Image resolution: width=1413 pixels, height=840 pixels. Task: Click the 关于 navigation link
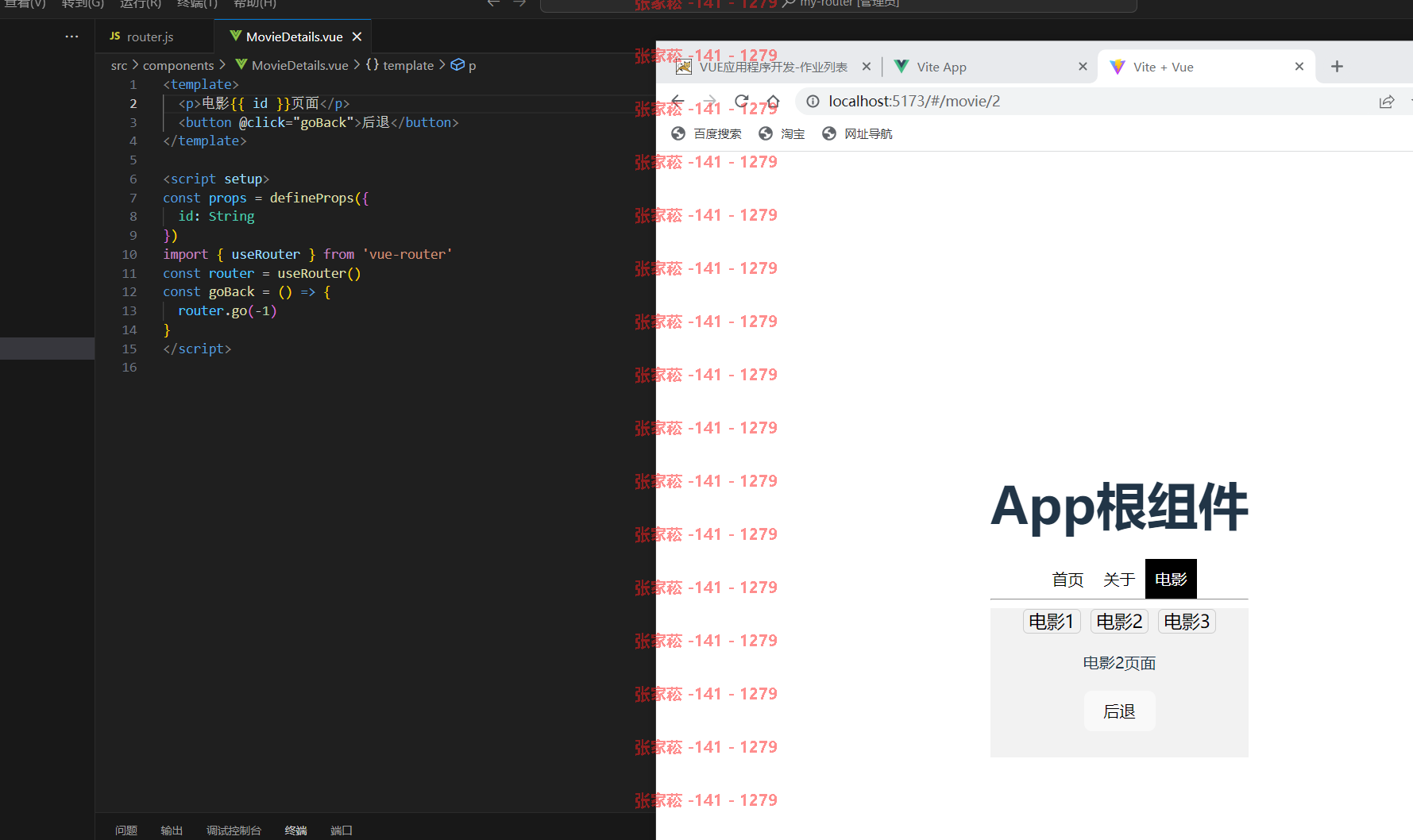[x=1118, y=580]
